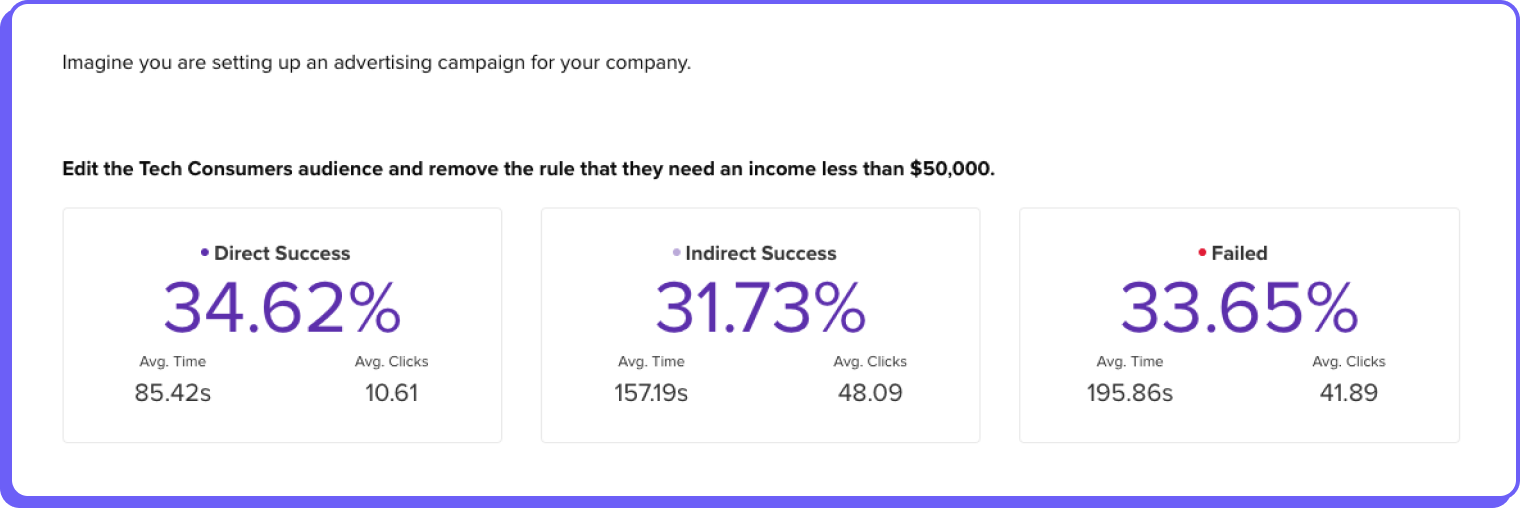The image size is (1520, 508).
Task: Click the dark purple Direct Success dot
Action: click(205, 253)
